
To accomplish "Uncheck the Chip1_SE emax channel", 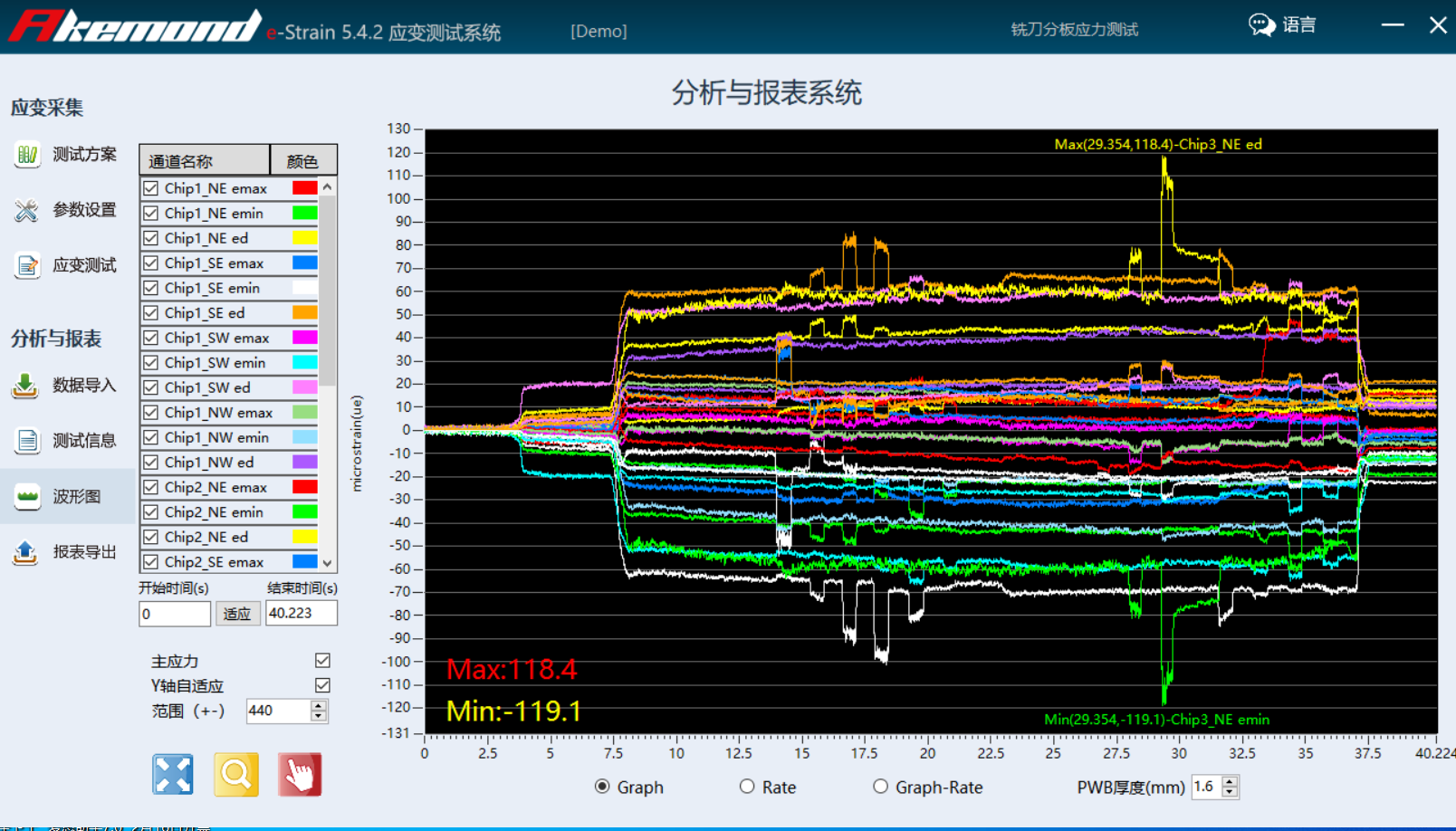I will point(151,263).
